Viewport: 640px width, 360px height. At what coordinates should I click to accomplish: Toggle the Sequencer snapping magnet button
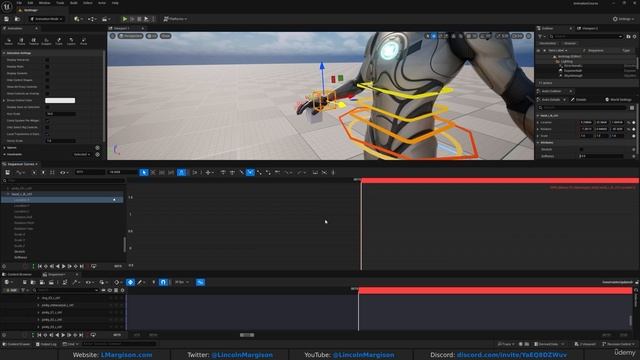163,282
